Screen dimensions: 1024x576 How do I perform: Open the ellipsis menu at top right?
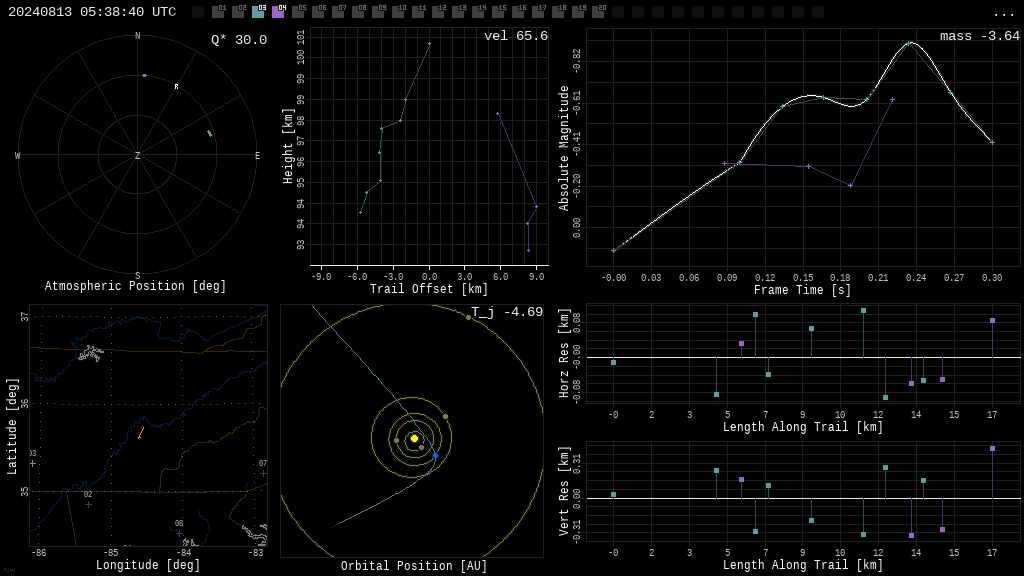click(x=1003, y=14)
